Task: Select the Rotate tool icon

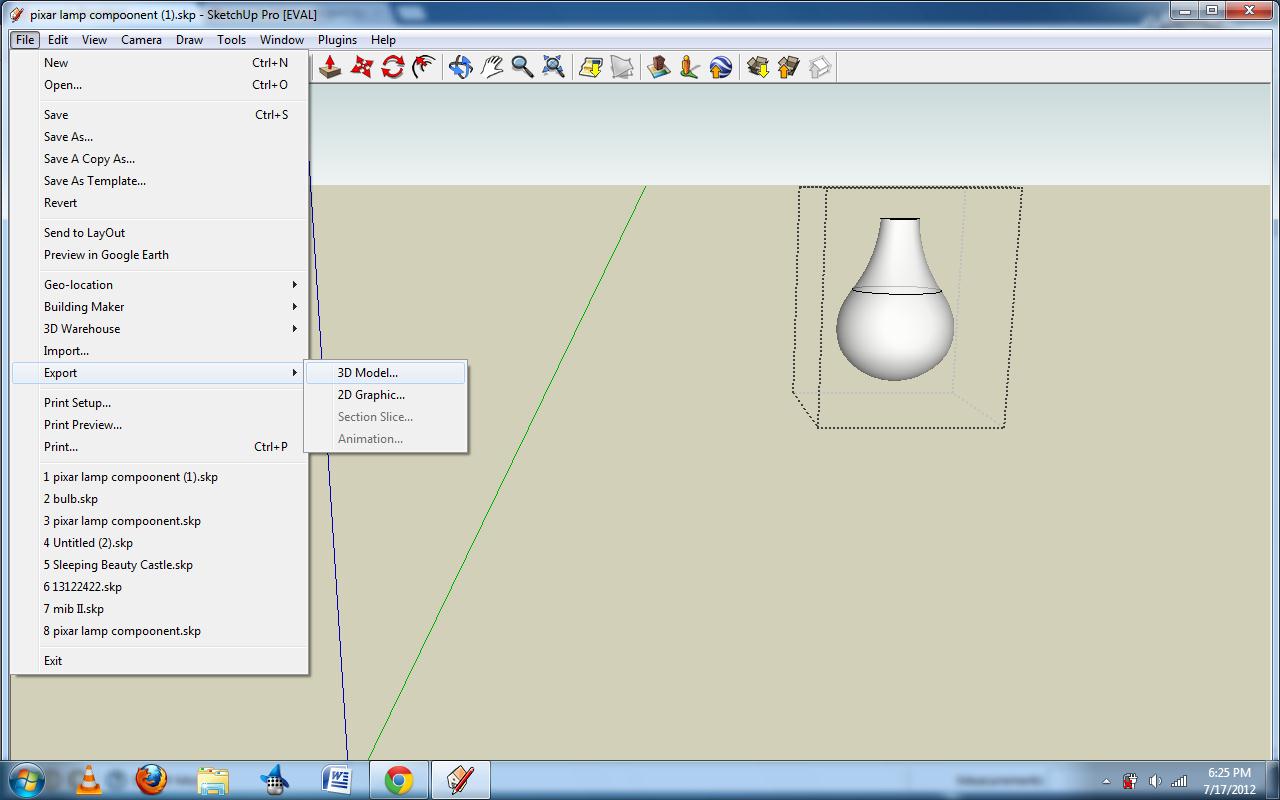Action: click(393, 67)
